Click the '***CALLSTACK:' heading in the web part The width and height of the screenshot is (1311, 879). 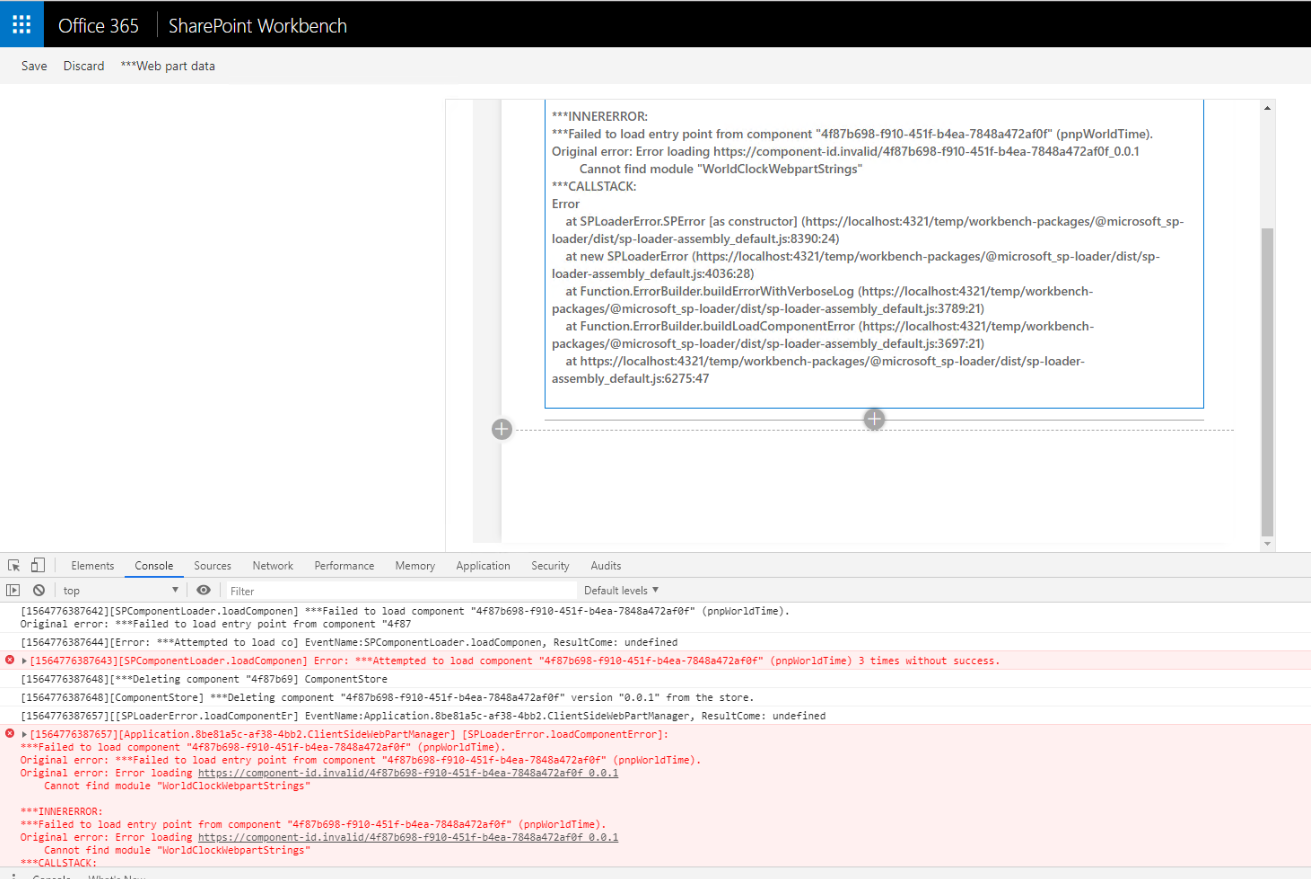594,186
